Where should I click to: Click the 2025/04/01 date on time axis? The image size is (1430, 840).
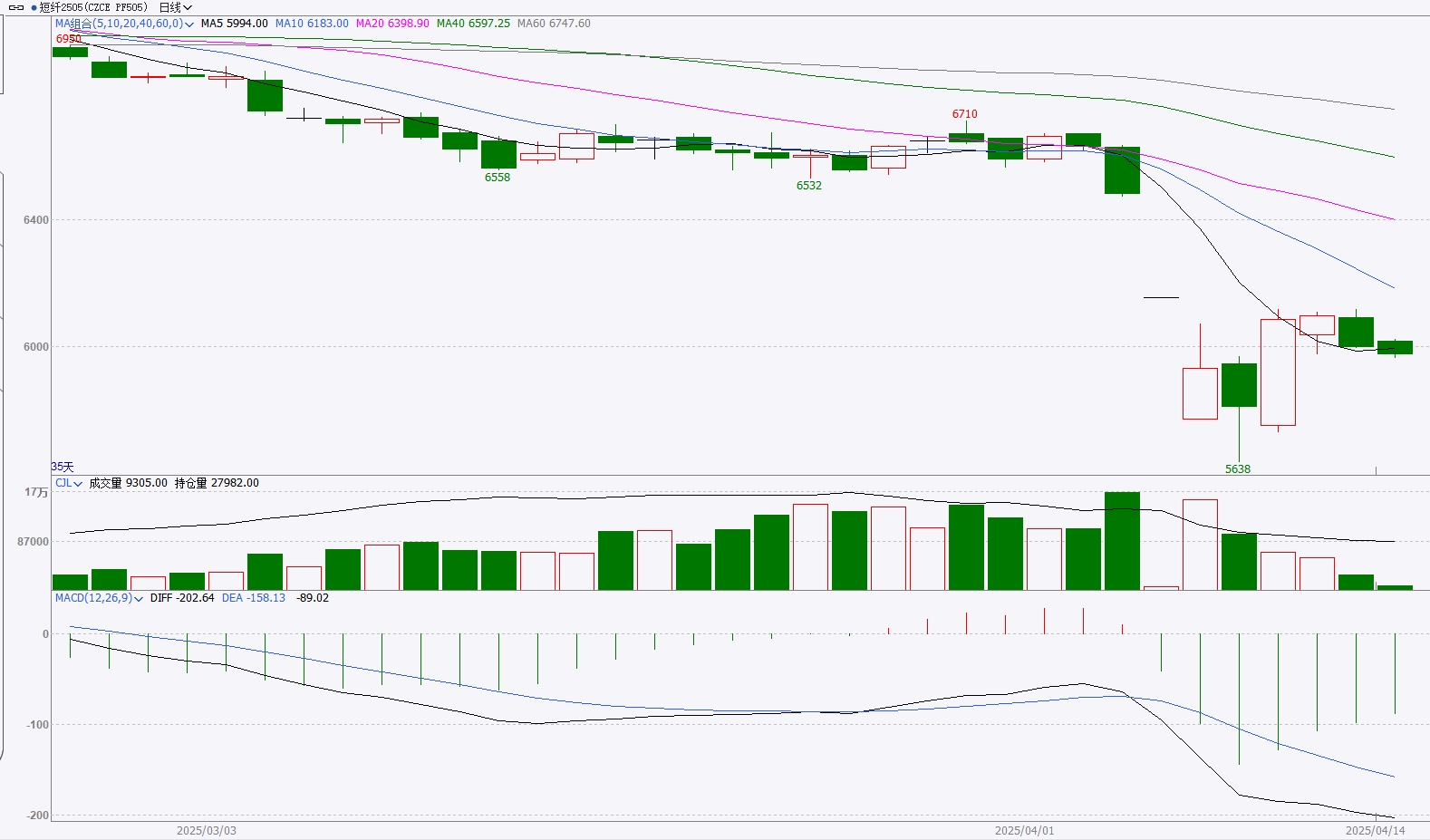[1024, 831]
